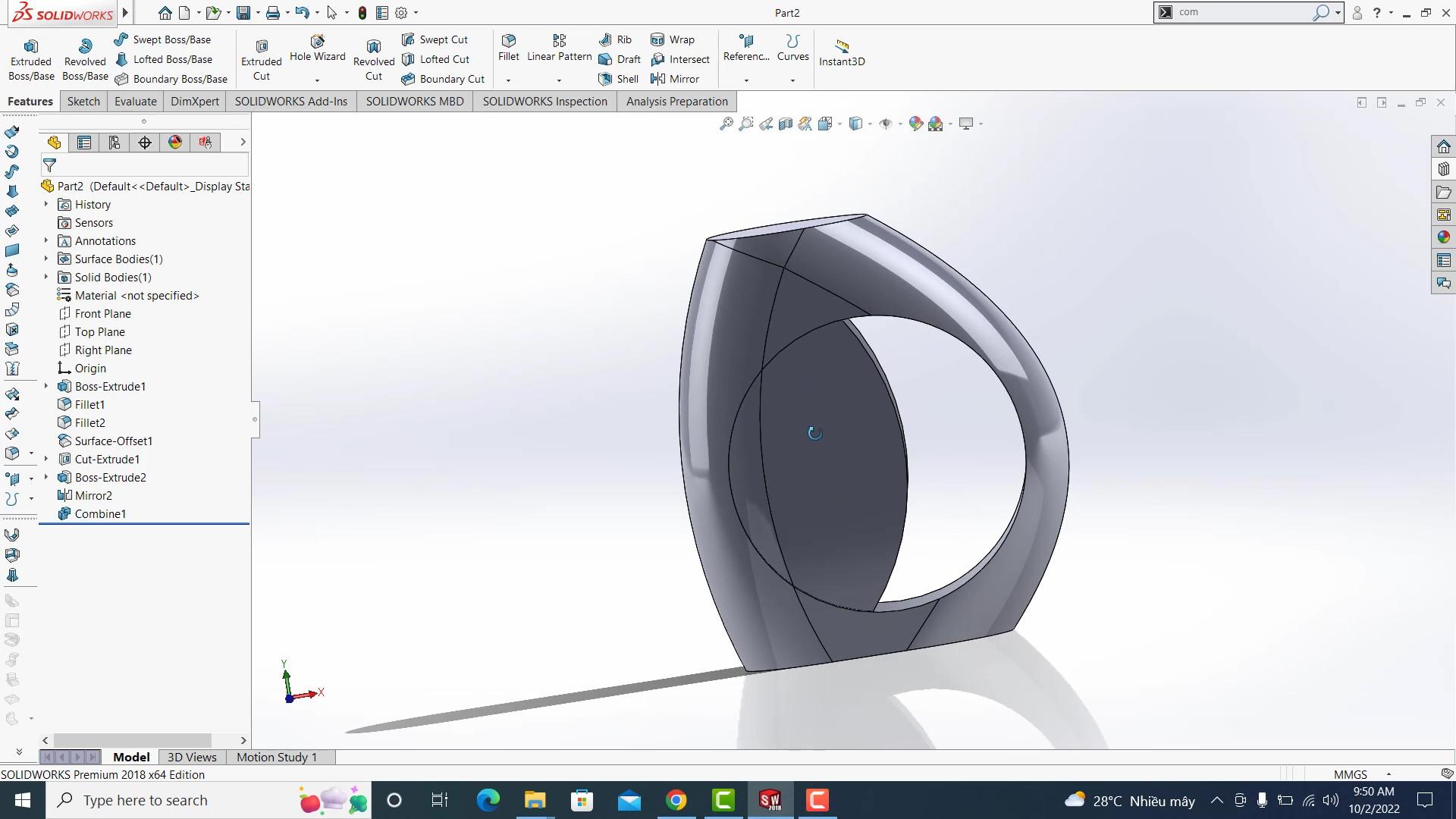Open the Motion Study 1 tab
1456x819 pixels.
click(x=276, y=757)
